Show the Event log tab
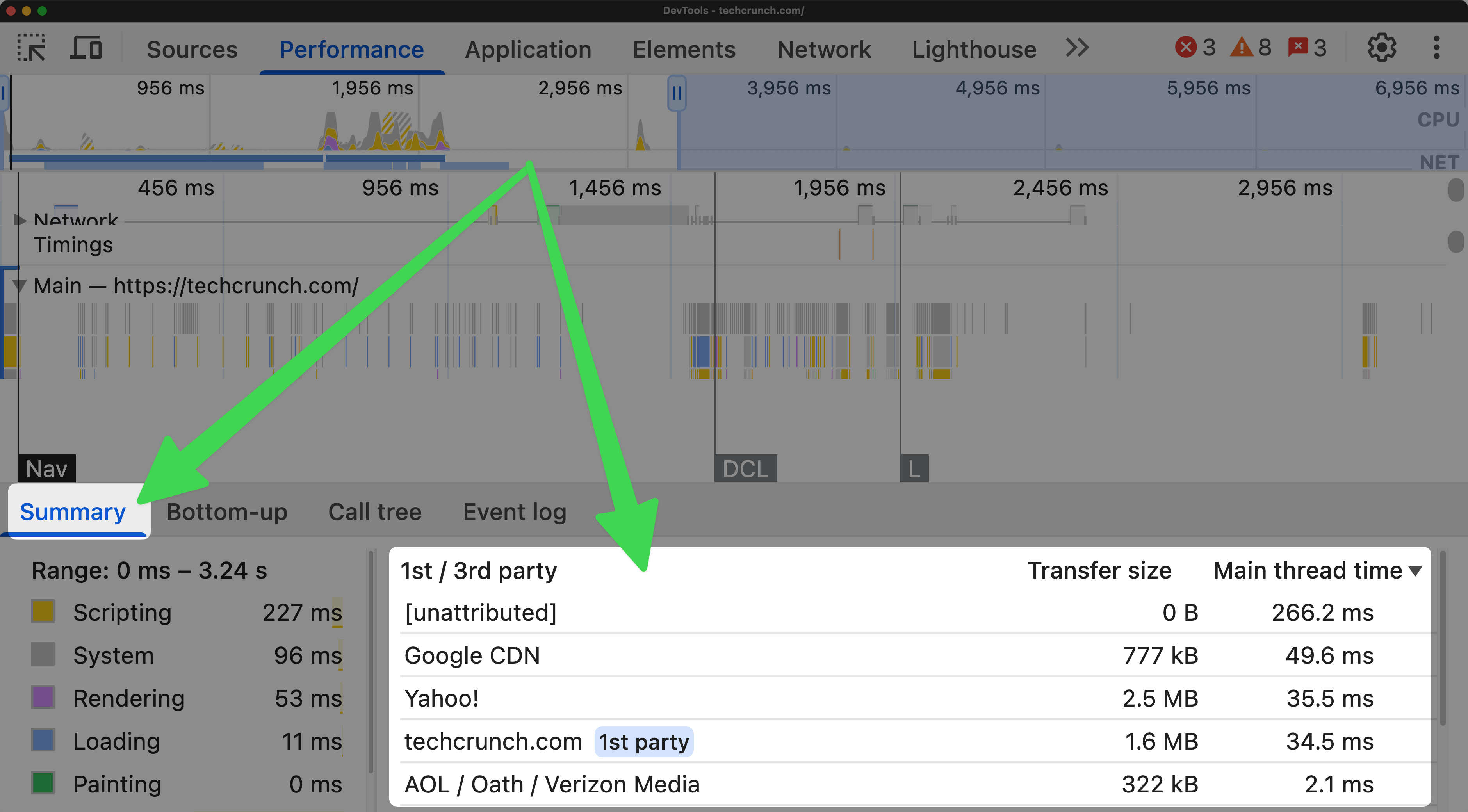Viewport: 1468px width, 812px height. point(515,512)
